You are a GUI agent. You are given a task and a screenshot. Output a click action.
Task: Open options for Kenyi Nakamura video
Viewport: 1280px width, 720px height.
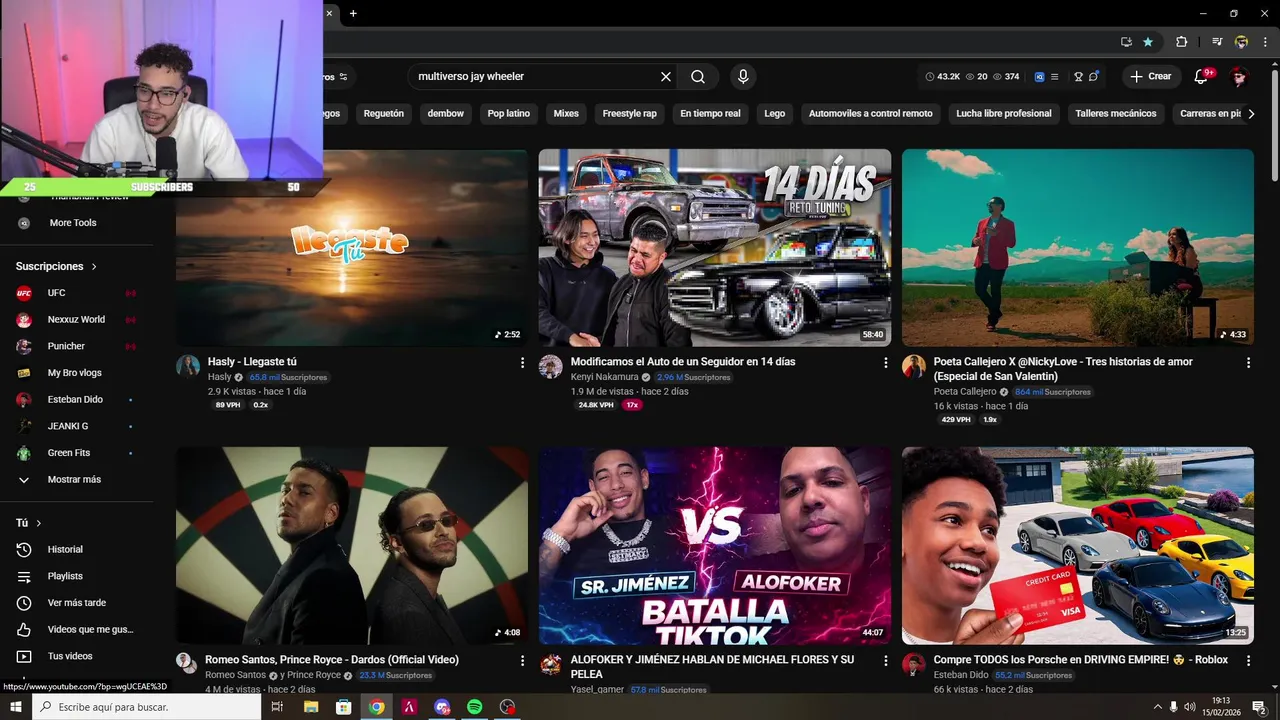pos(885,362)
